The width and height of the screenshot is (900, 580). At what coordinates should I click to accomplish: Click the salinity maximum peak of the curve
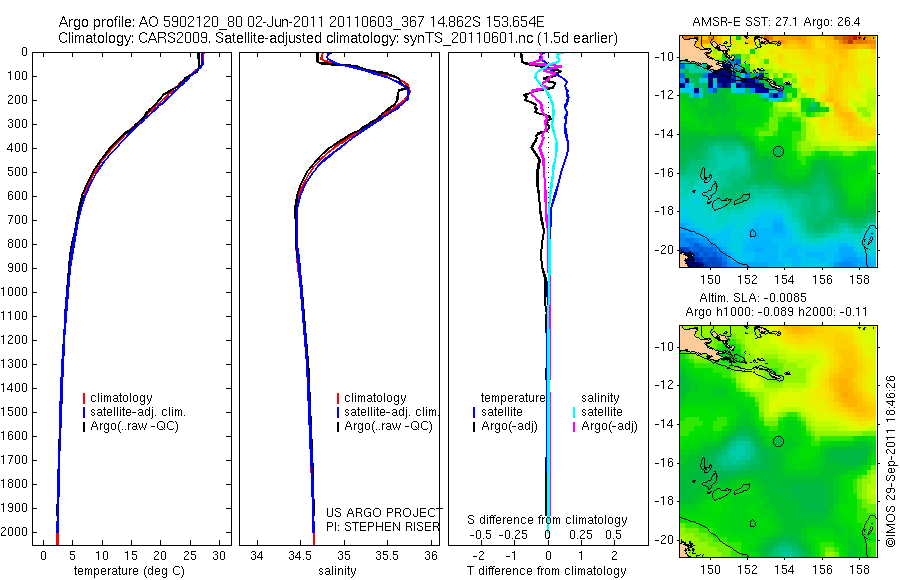click(409, 91)
